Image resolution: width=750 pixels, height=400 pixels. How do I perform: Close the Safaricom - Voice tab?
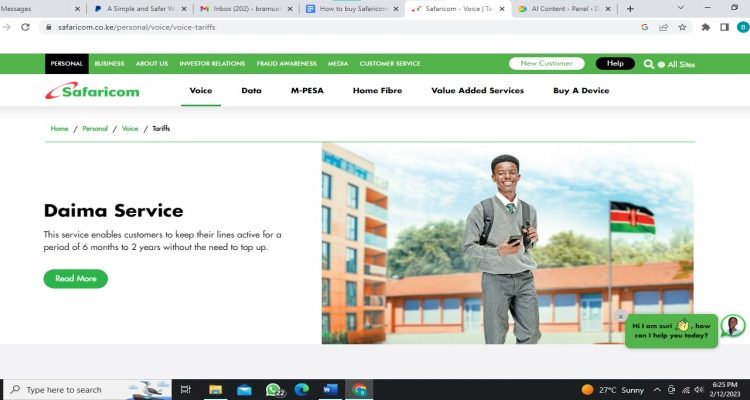pos(502,9)
